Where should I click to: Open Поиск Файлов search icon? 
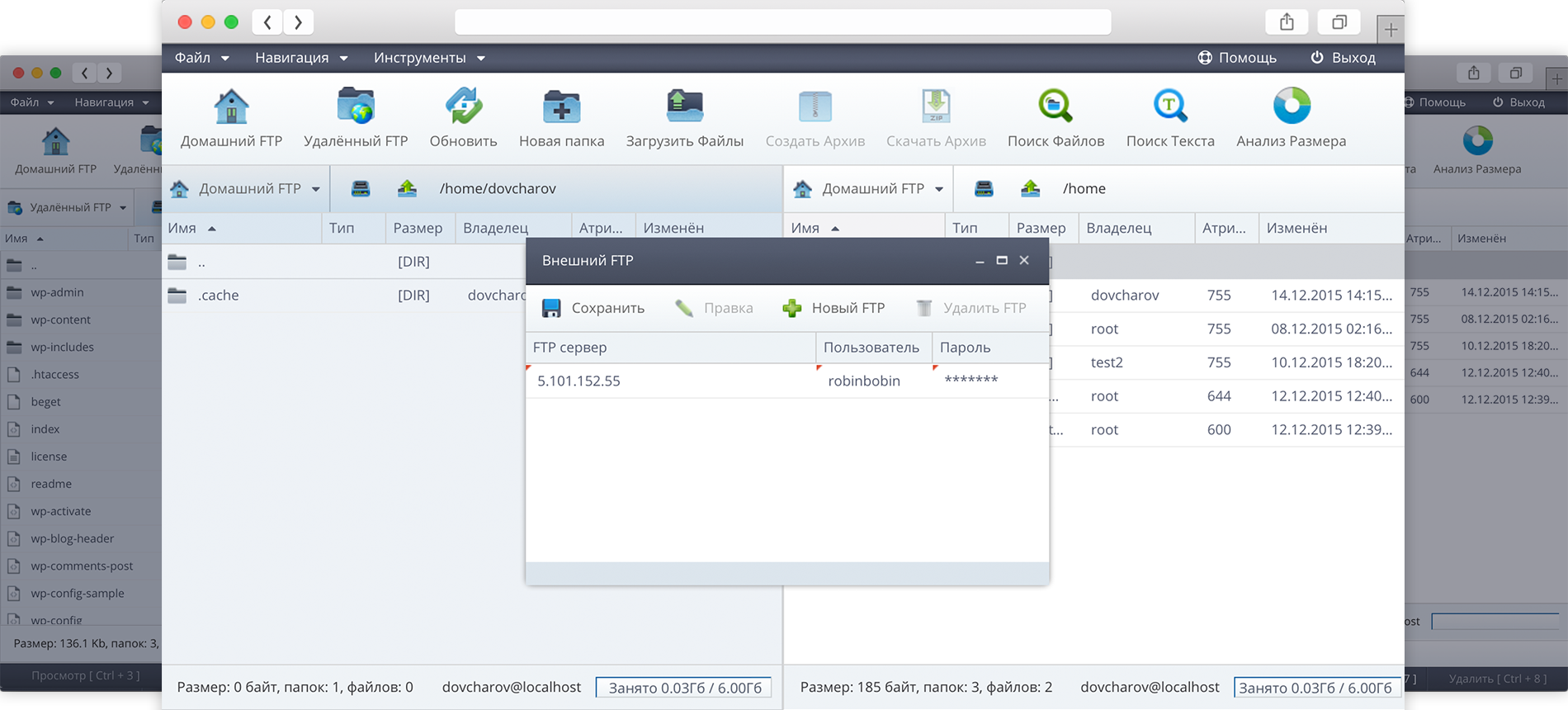1056,106
